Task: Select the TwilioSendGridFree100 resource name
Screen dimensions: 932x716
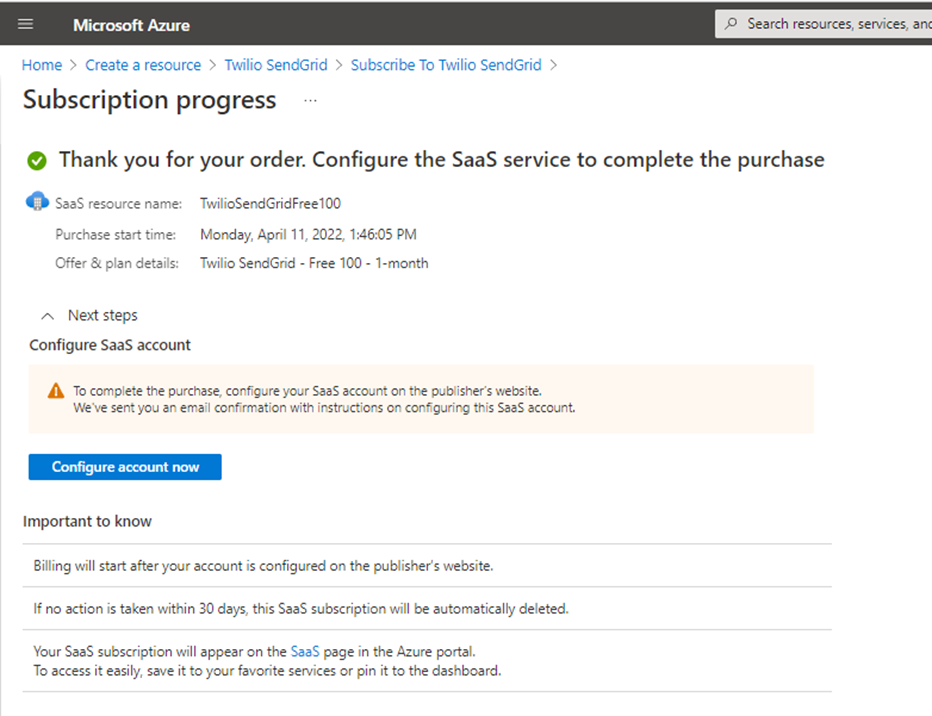Action: point(270,203)
